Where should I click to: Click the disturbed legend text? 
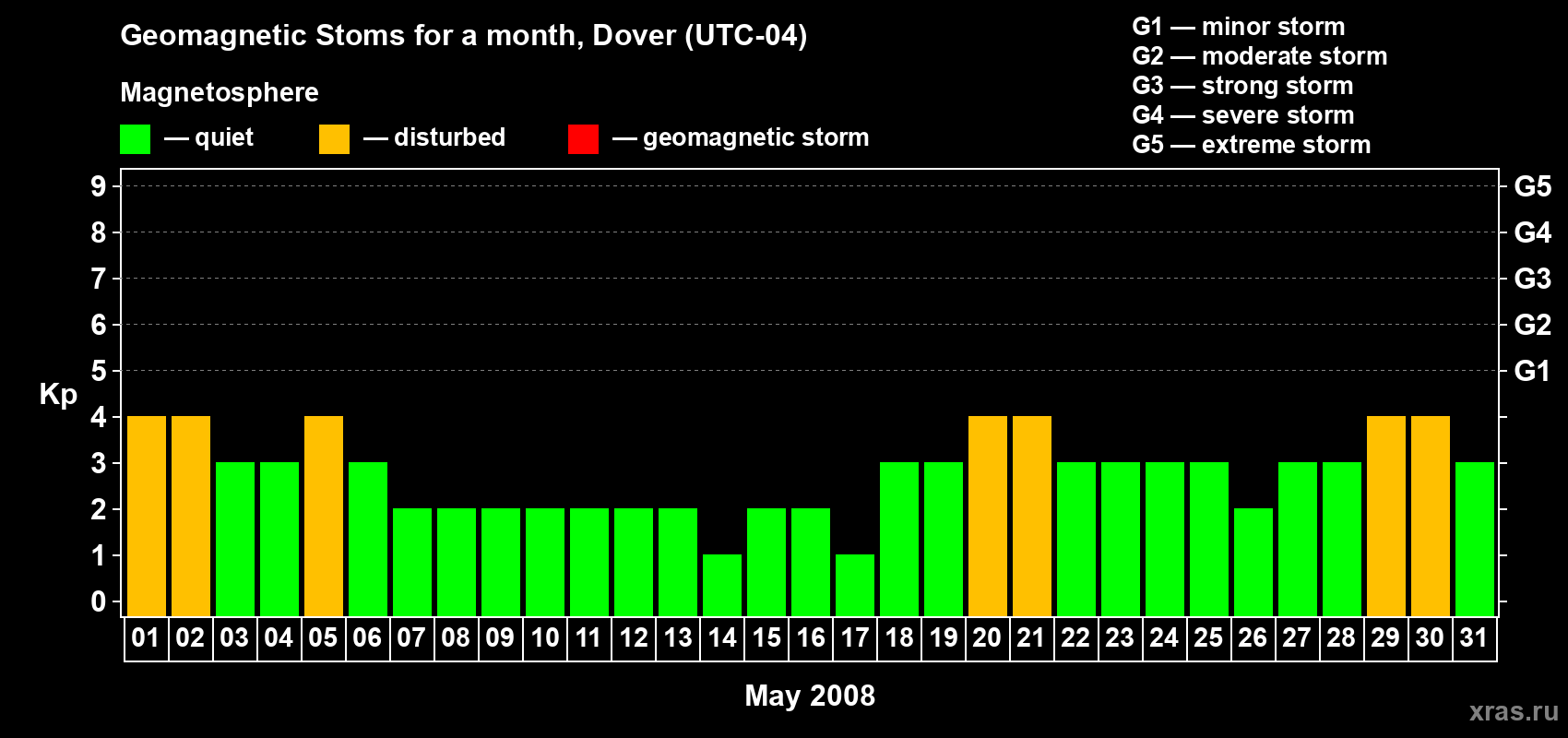[449, 137]
